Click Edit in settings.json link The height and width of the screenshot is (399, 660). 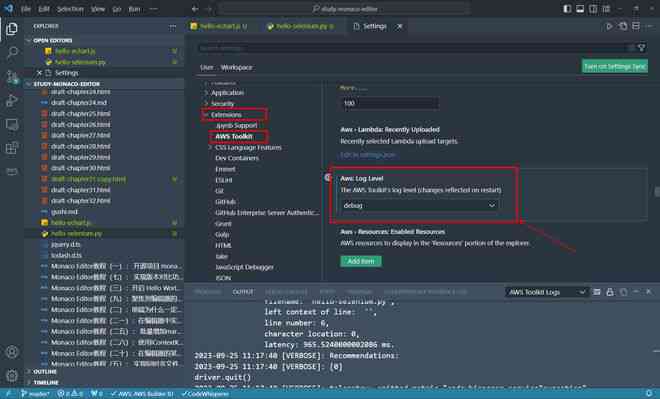click(368, 155)
